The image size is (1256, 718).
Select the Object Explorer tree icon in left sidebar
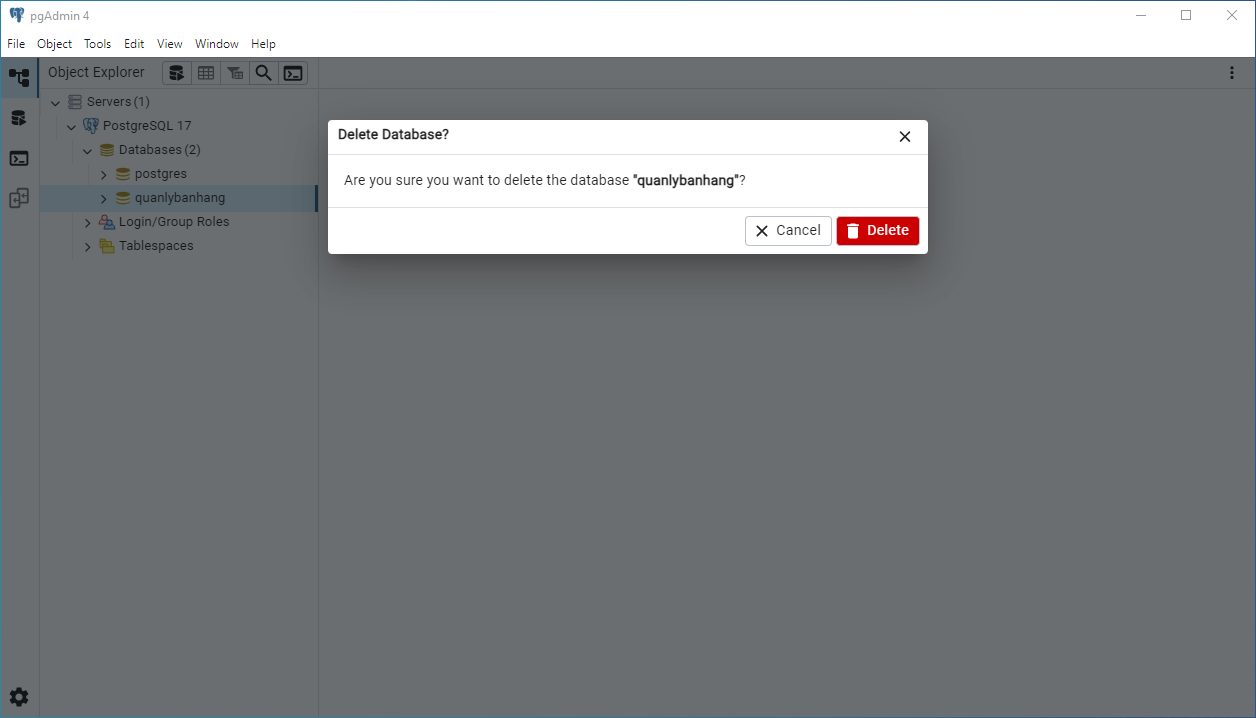[x=19, y=77]
